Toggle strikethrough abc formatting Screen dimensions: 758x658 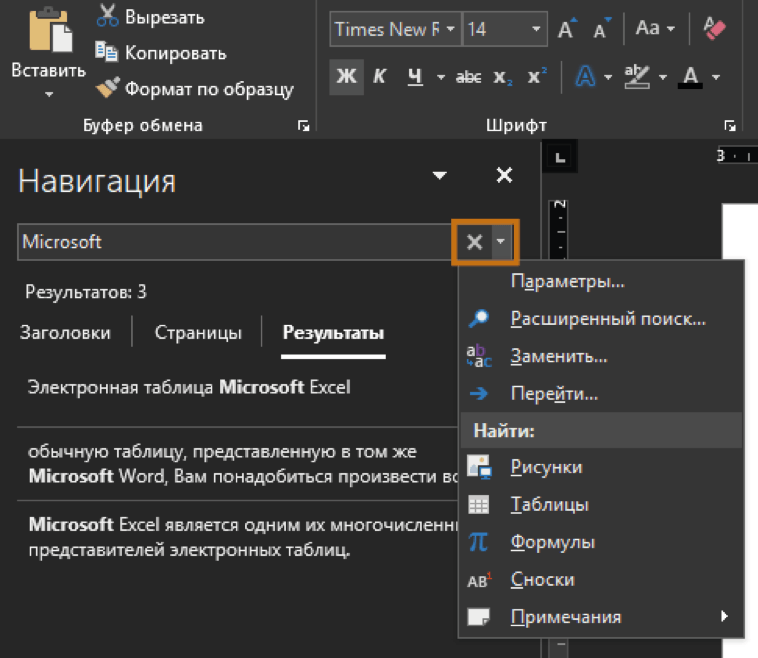[468, 77]
